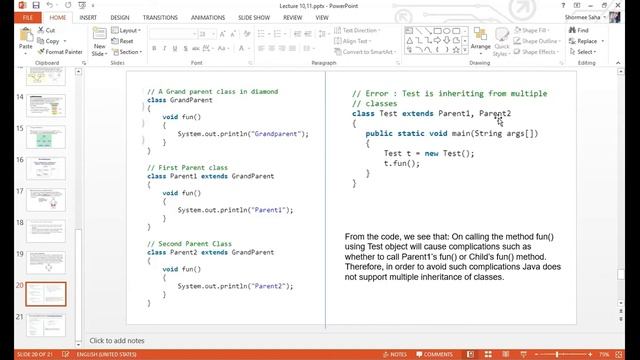Screen dimensions: 640x360
Task: Switch to the SLIDE SHOW tab
Action: tap(254, 18)
